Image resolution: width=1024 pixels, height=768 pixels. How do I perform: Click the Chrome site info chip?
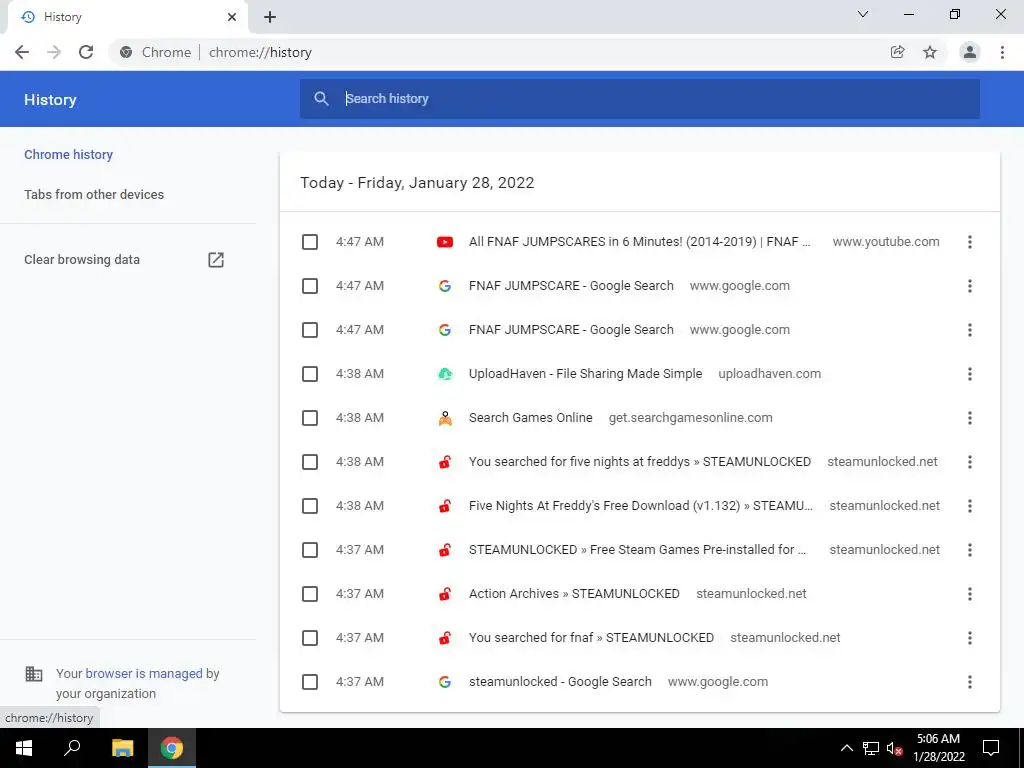pos(155,52)
